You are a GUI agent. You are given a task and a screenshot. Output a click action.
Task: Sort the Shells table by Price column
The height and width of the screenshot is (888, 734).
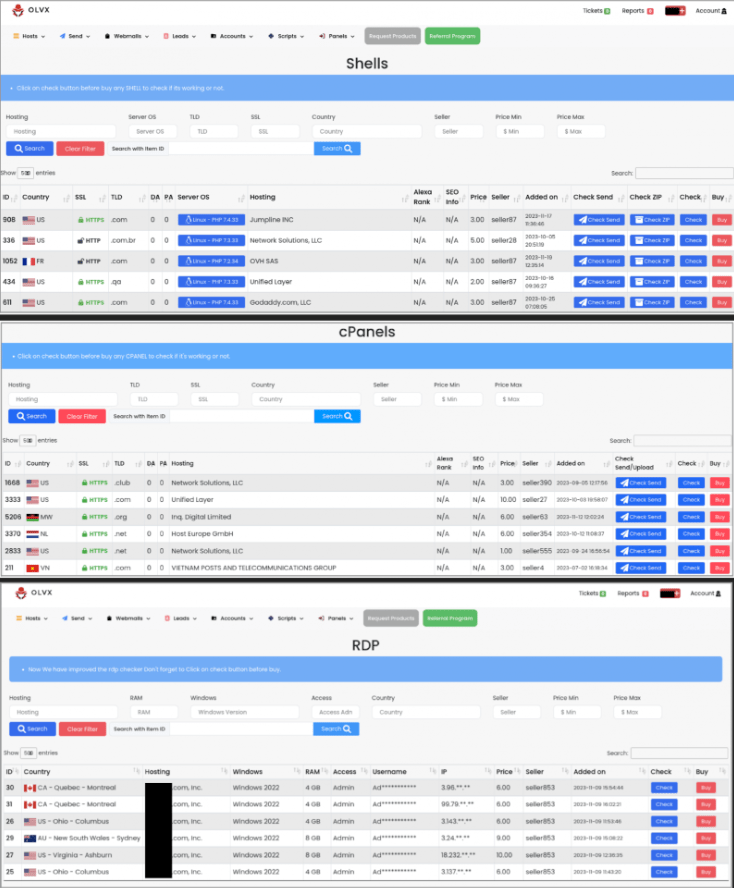point(478,197)
